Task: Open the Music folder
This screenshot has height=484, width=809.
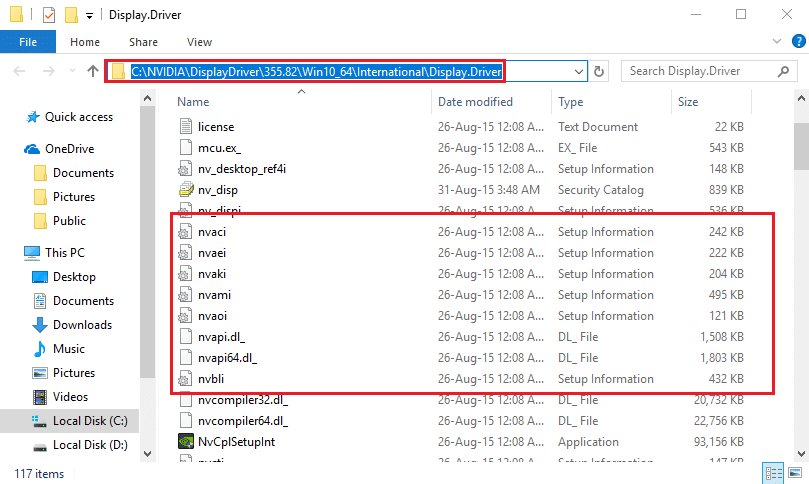Action: tap(69, 349)
